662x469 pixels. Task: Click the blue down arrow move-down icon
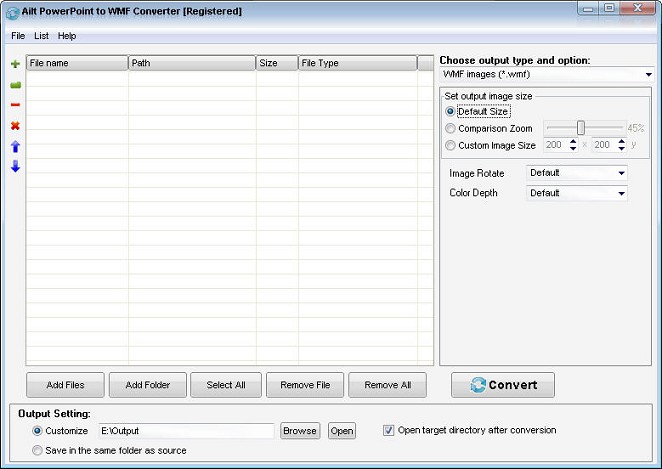[x=15, y=166]
